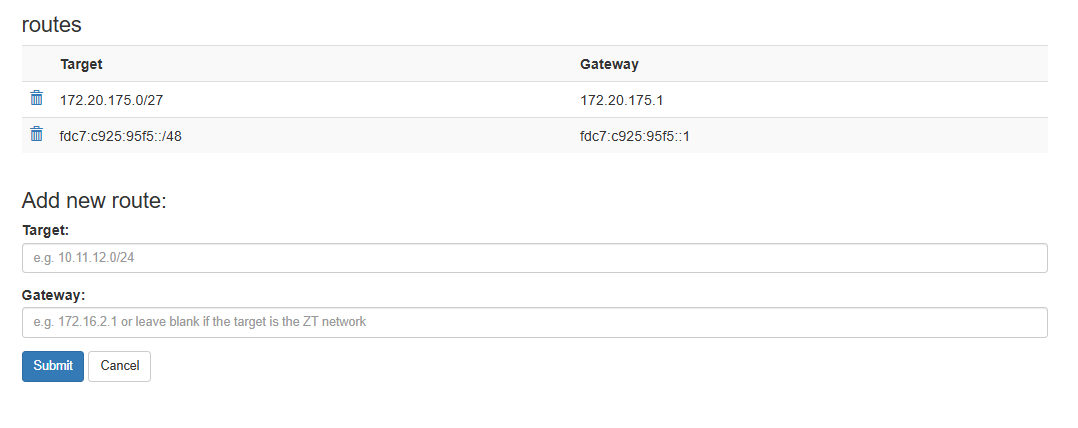Select the fdc7:c925:95f5::1 gateway cell
This screenshot has height=428, width=1078.
(x=635, y=136)
